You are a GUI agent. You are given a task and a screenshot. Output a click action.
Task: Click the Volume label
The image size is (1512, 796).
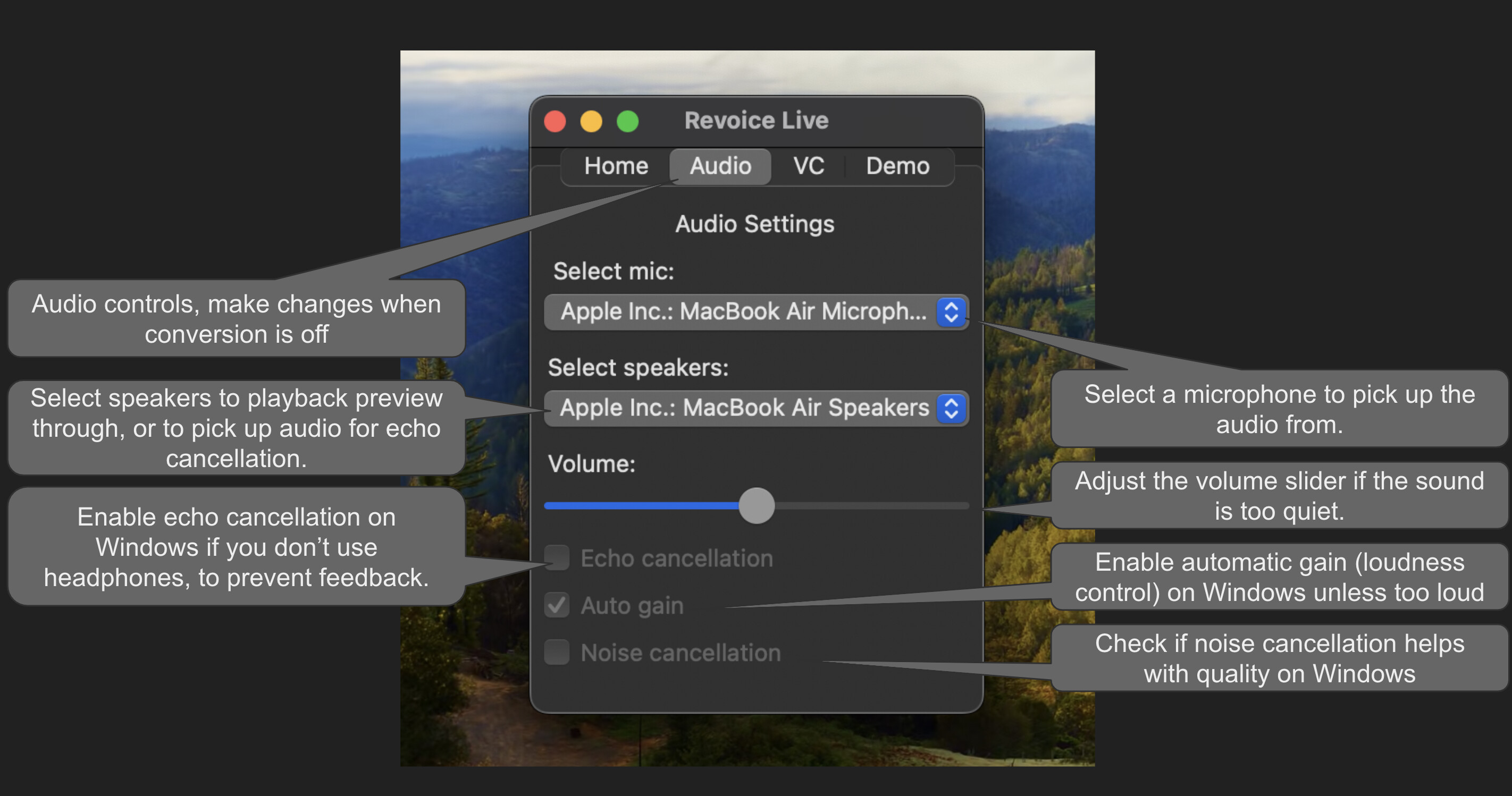coord(592,463)
